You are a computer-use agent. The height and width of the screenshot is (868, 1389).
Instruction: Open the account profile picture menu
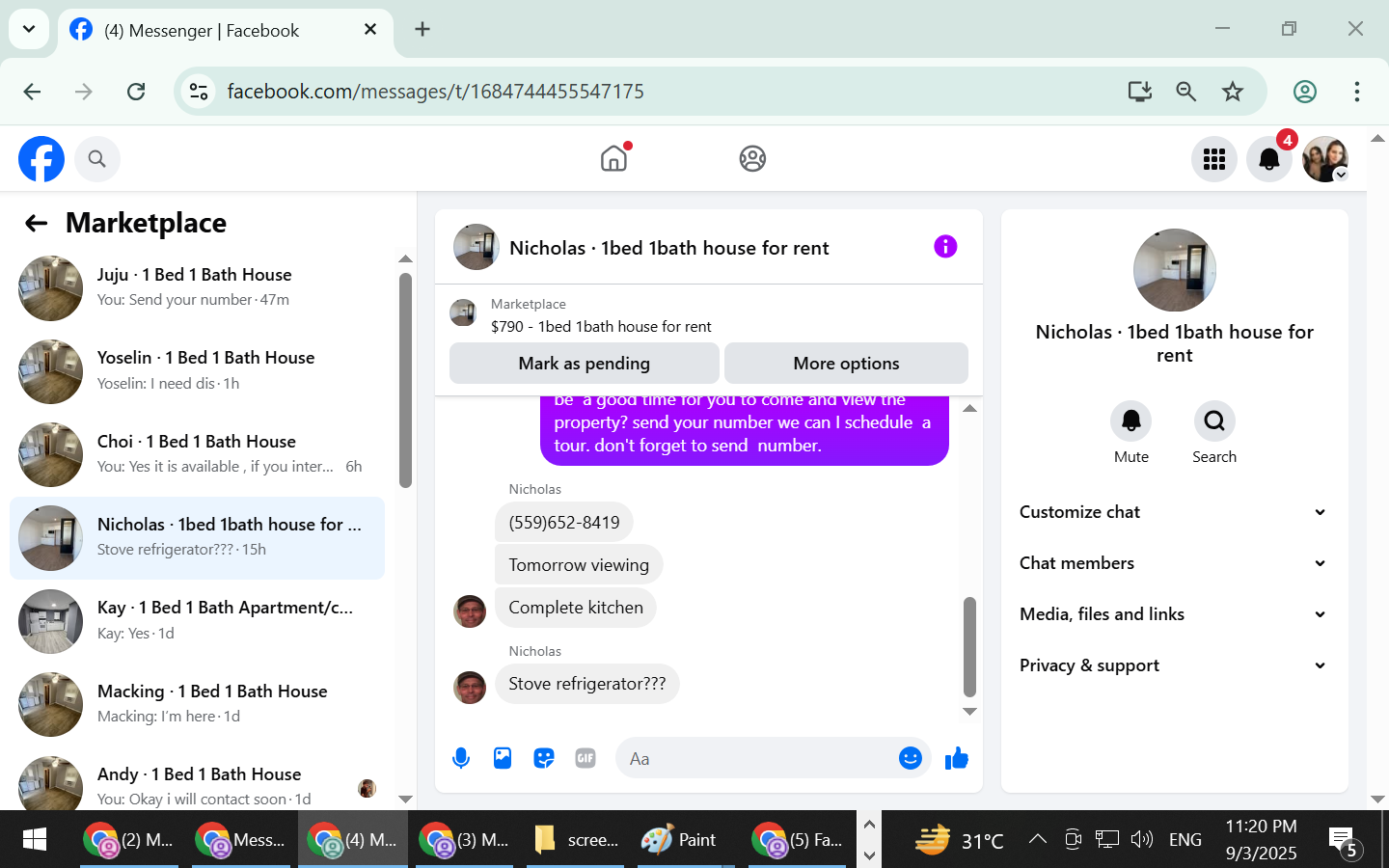(x=1325, y=159)
